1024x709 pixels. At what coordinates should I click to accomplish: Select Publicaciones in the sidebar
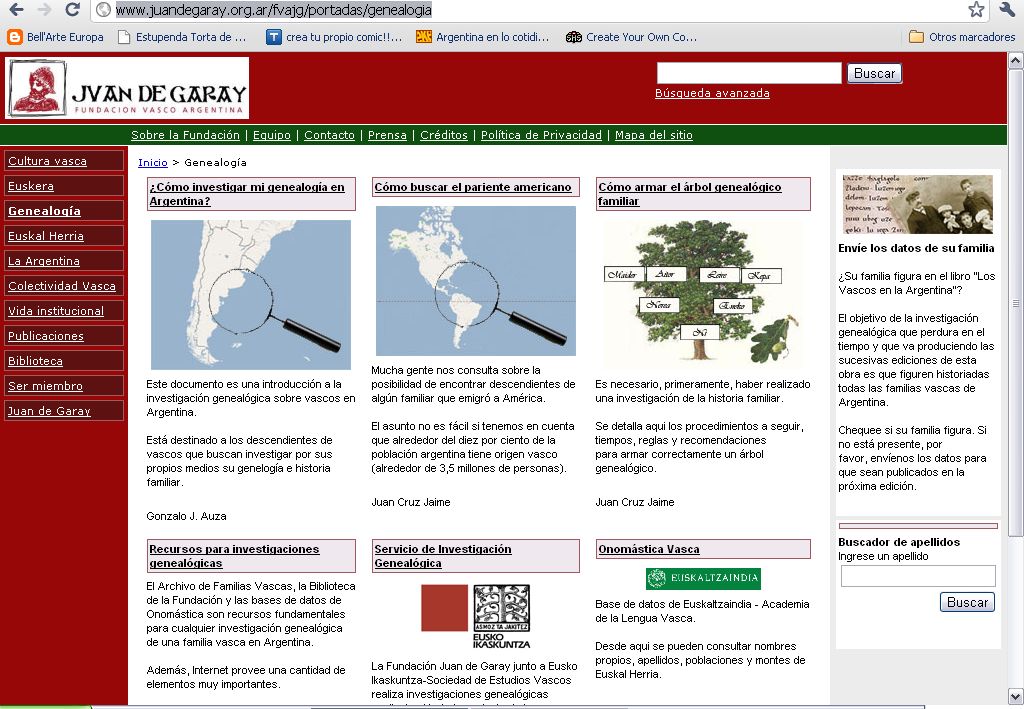pos(64,336)
